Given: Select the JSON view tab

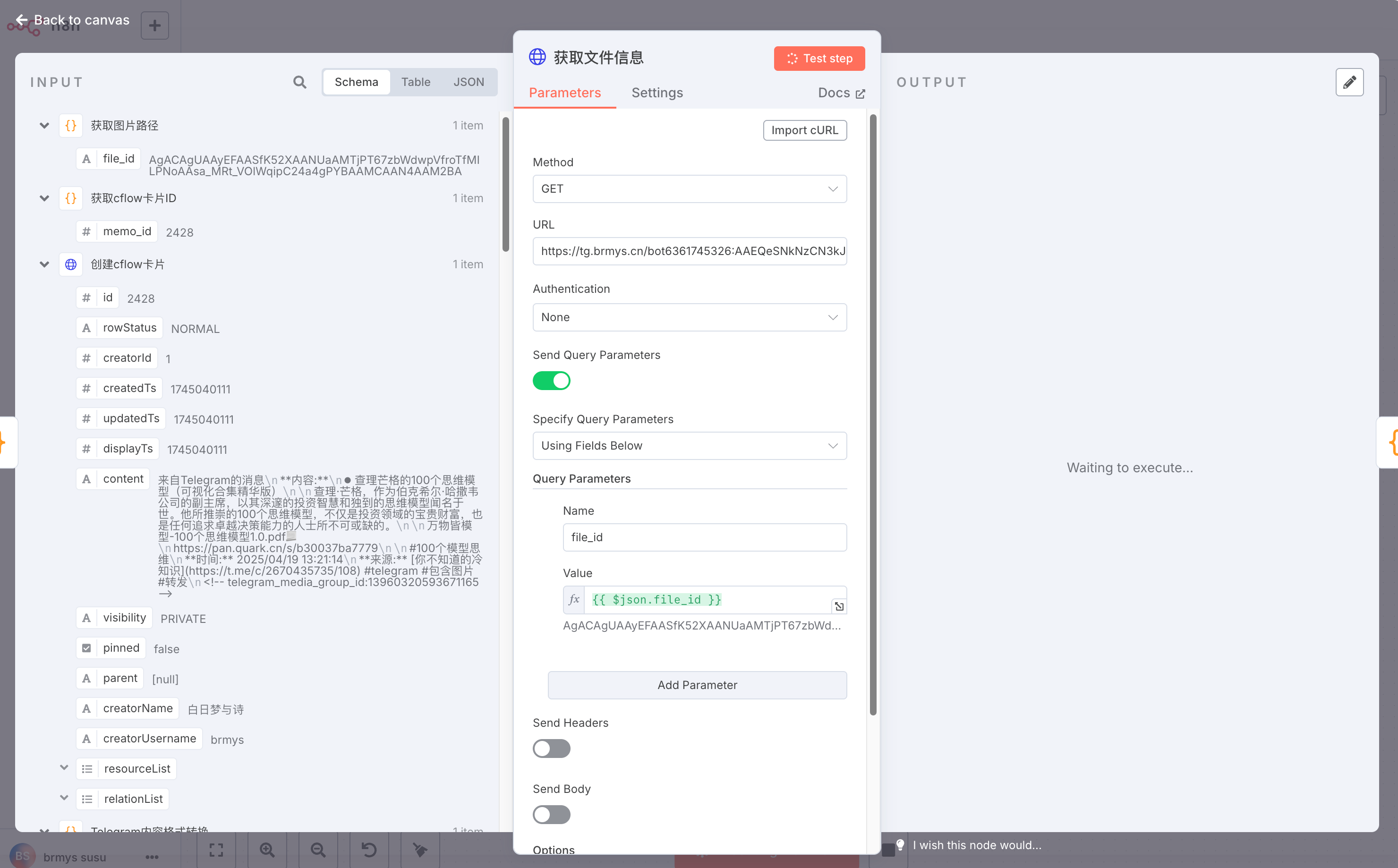Looking at the screenshot, I should tap(469, 82).
